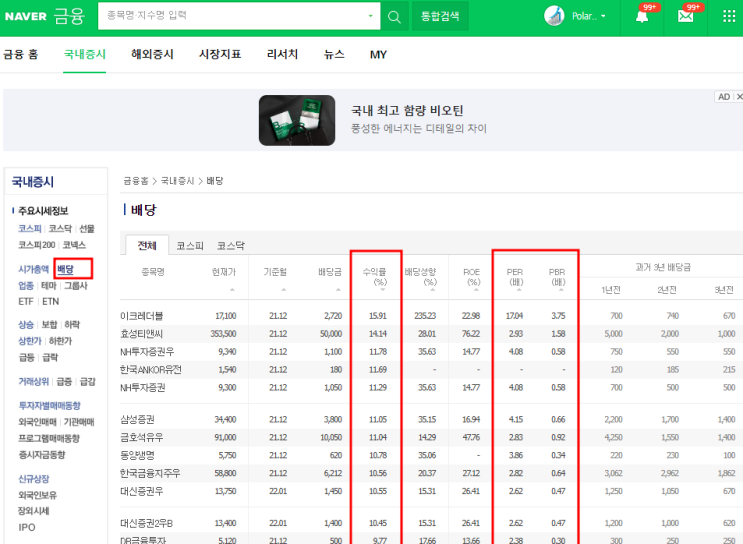Click the 통합검색 button
743x544 pixels.
click(x=440, y=16)
